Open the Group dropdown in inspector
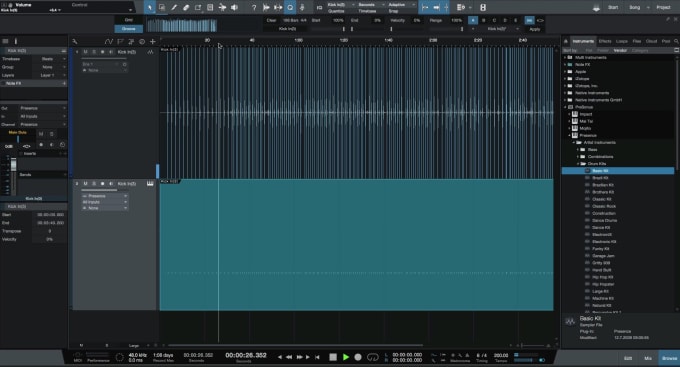680x367 pixels. point(48,67)
